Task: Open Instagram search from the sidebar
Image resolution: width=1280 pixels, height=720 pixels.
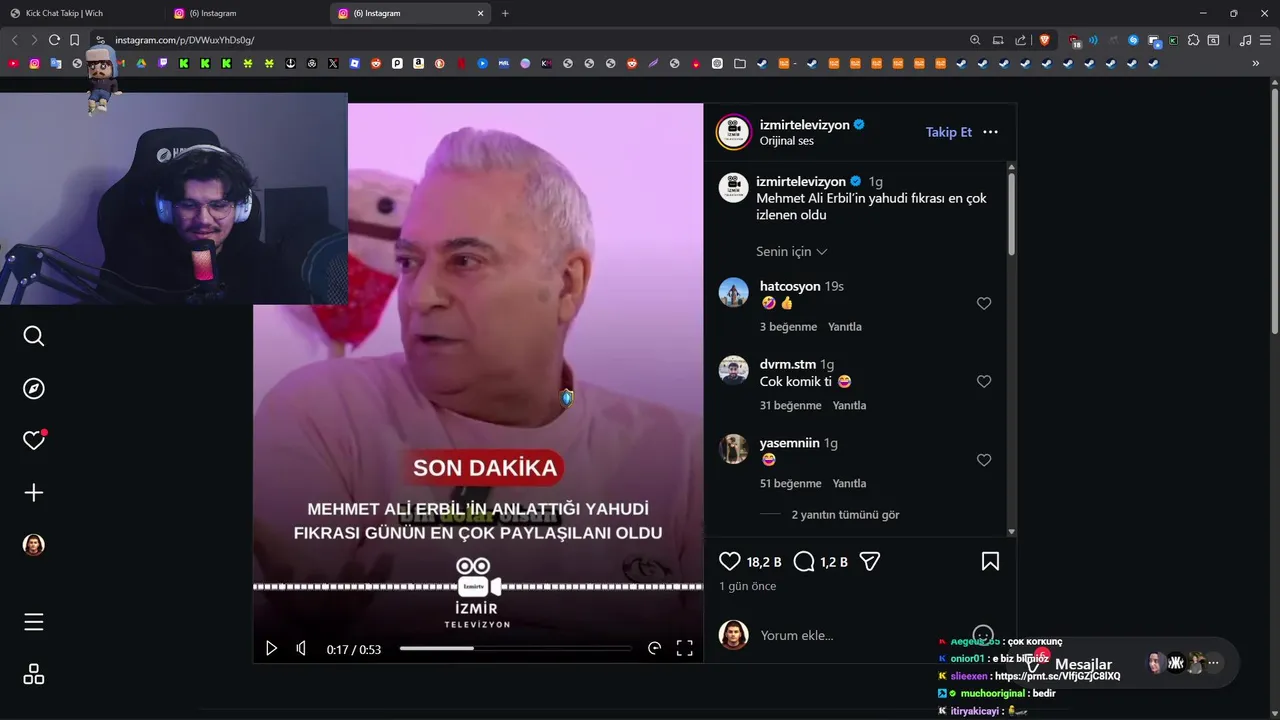Action: 34,336
